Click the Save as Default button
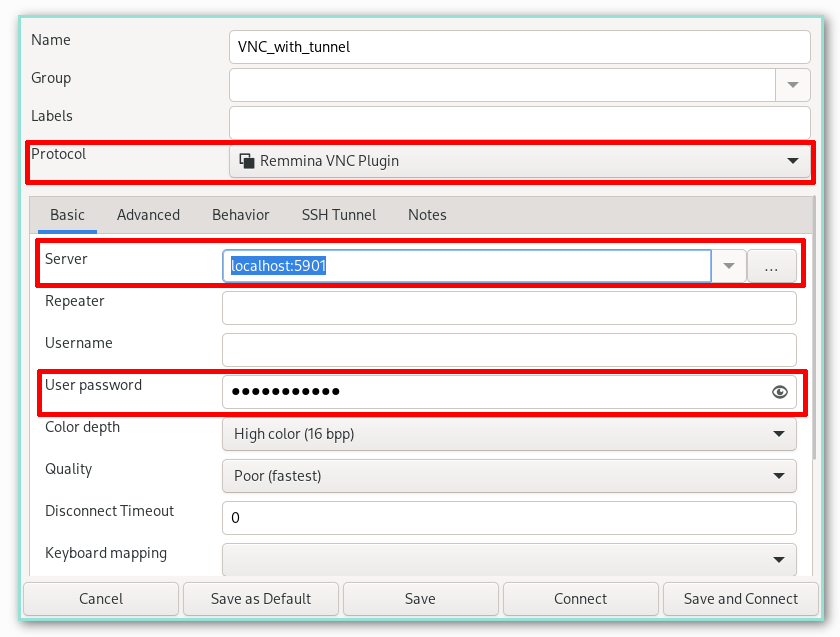The height and width of the screenshot is (637, 840). coord(261,599)
